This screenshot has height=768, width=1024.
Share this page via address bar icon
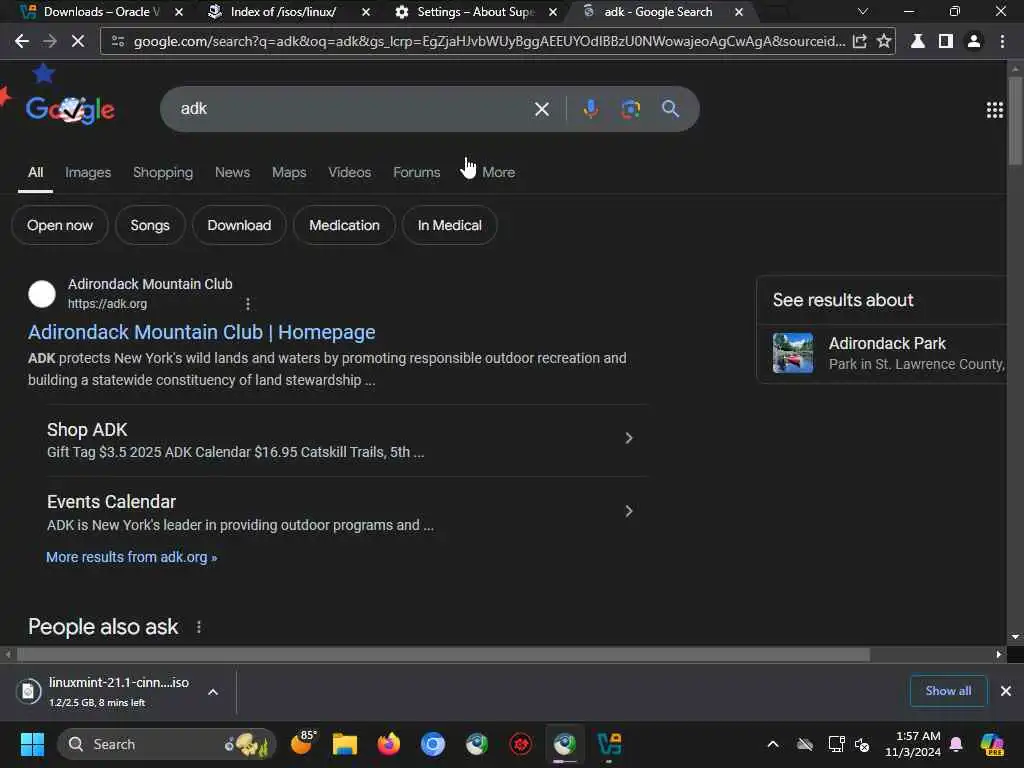(860, 41)
